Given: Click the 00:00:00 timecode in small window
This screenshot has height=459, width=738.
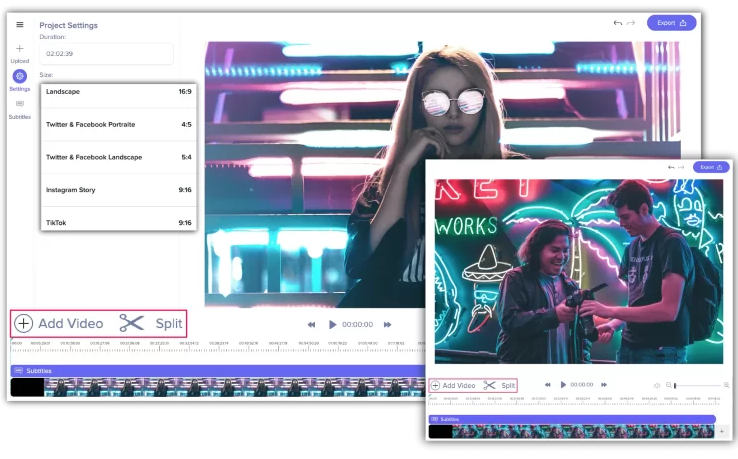Looking at the screenshot, I should point(582,385).
